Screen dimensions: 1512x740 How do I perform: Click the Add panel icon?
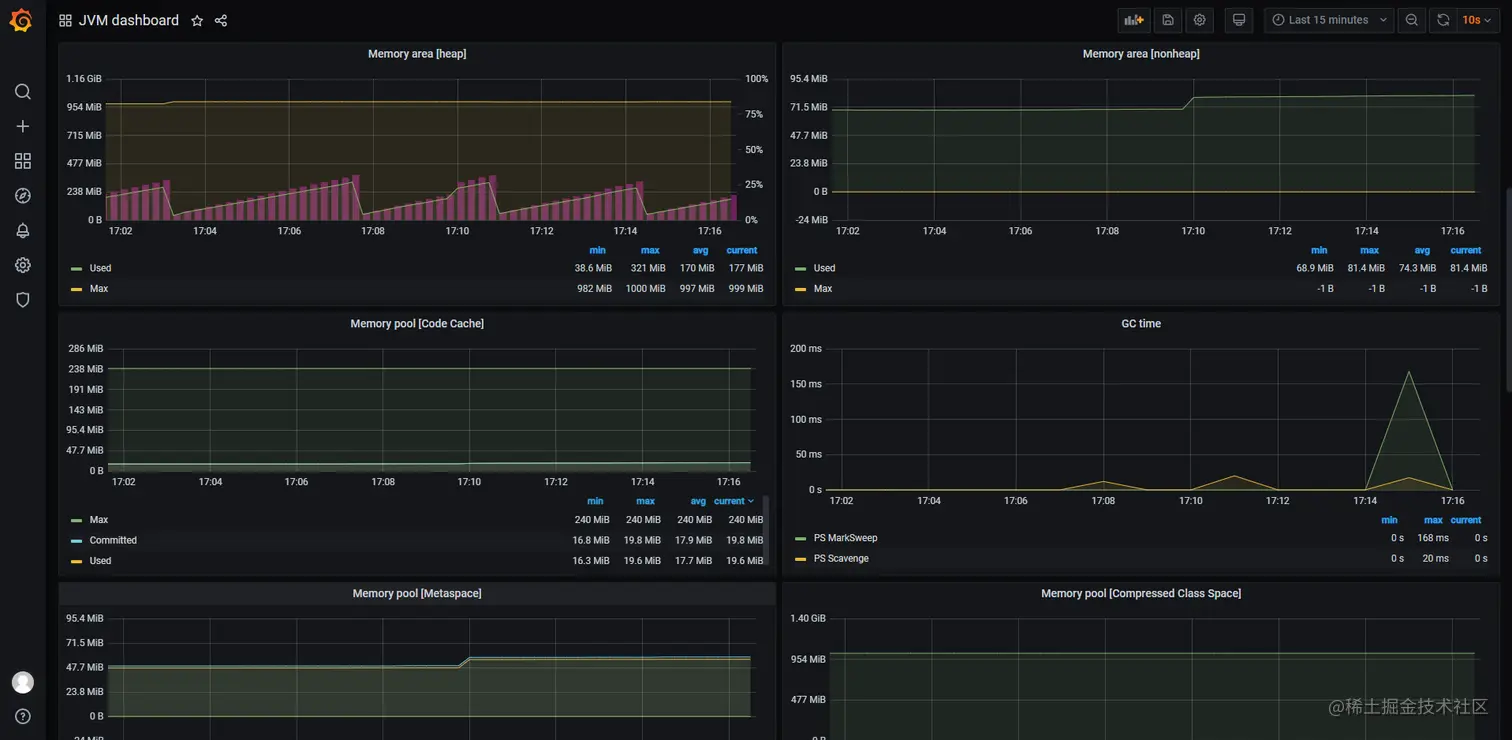[x=1133, y=20]
